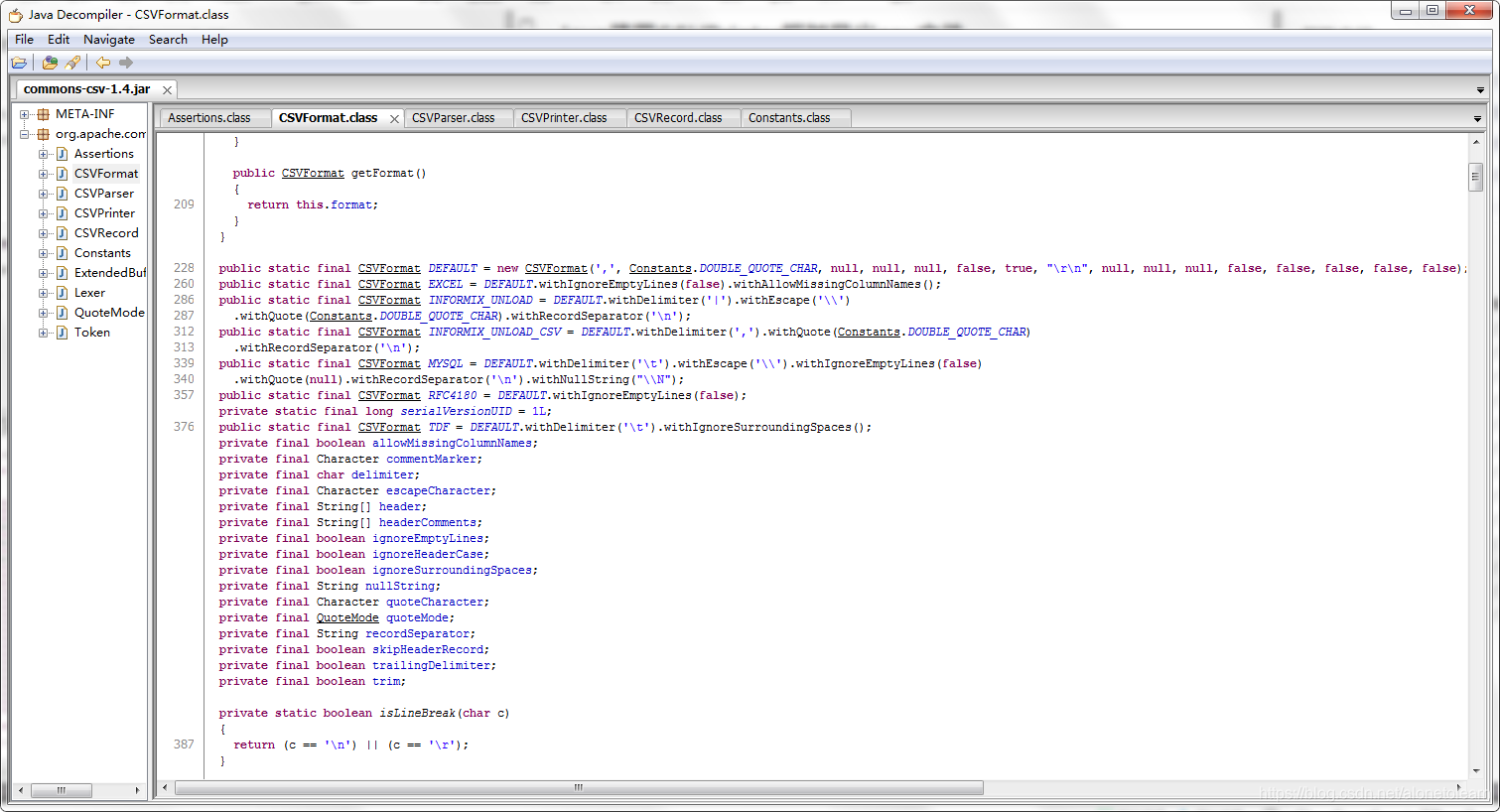Switch to the Constants.class tab
Screen dimensions: 1500x812
point(796,117)
